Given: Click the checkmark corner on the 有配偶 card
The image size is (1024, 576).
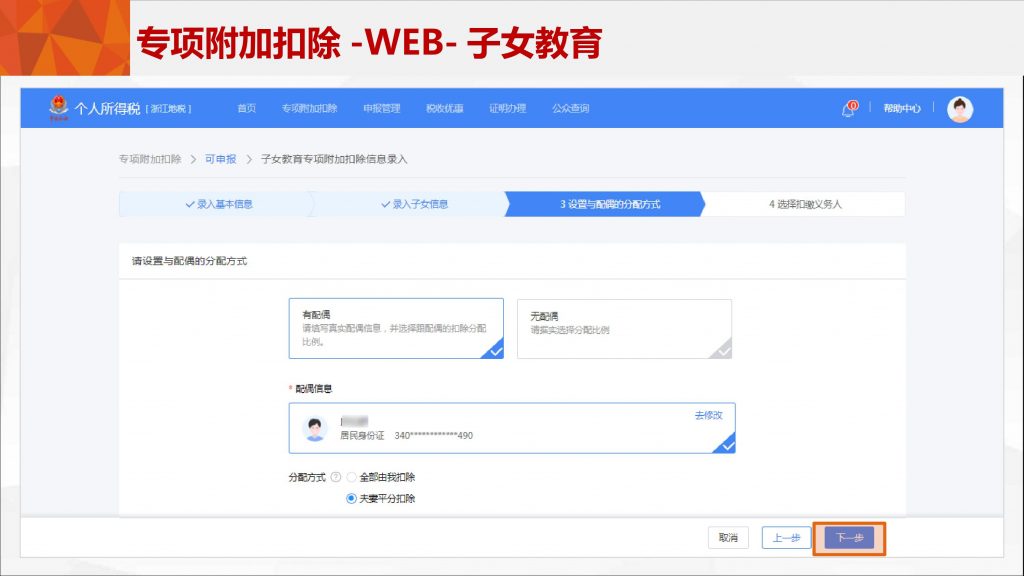Looking at the screenshot, I should [x=492, y=349].
